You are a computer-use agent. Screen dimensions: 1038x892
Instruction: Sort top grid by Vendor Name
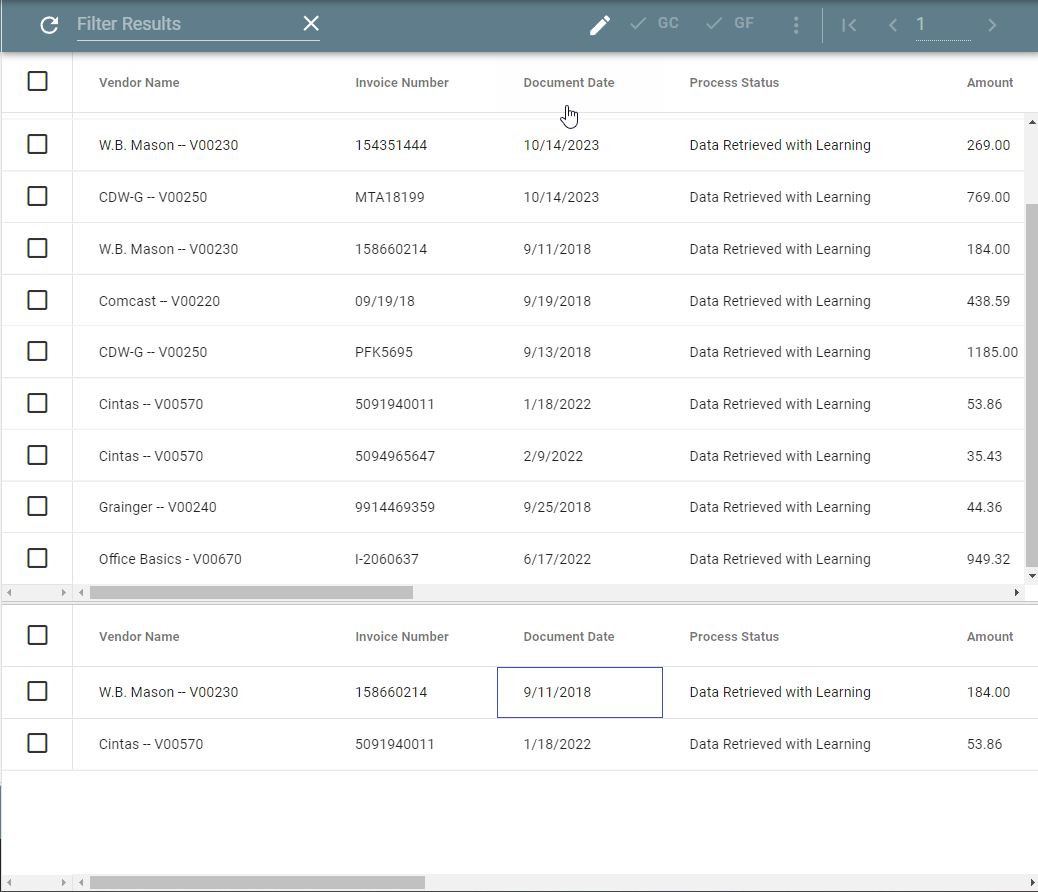pyautogui.click(x=139, y=83)
